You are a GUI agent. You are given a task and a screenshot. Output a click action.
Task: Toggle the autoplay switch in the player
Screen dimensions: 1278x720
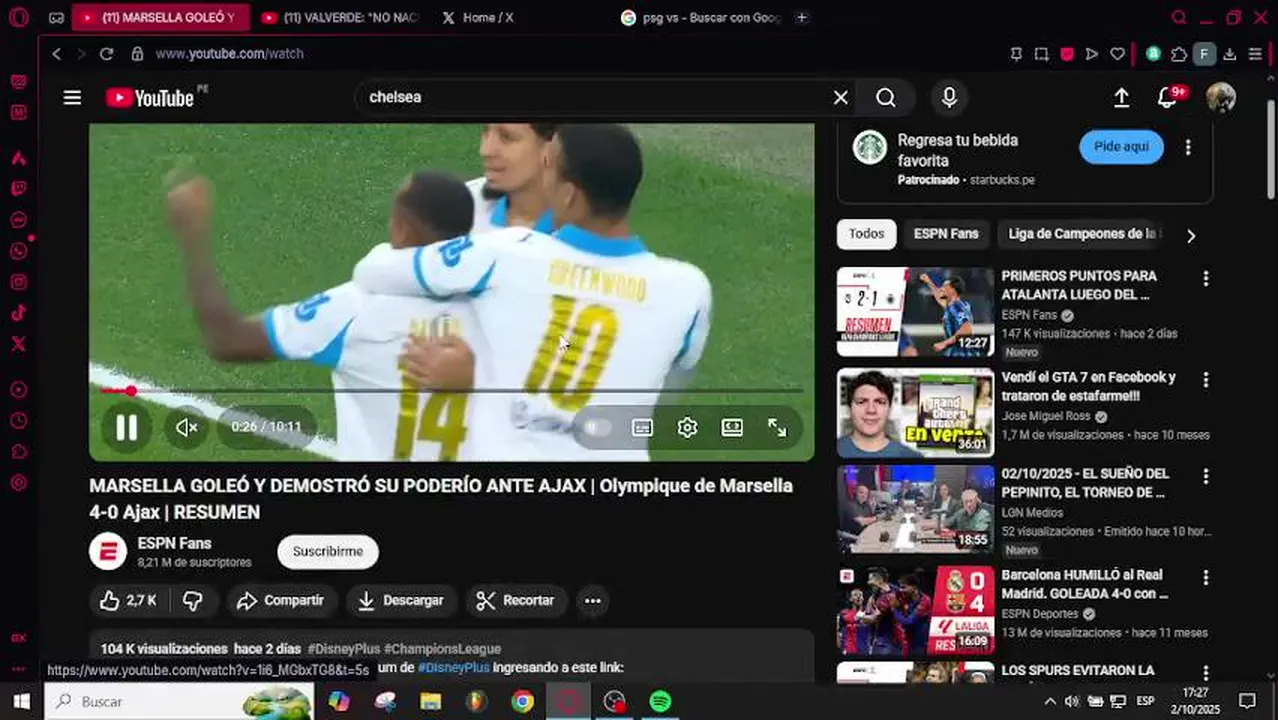click(598, 427)
